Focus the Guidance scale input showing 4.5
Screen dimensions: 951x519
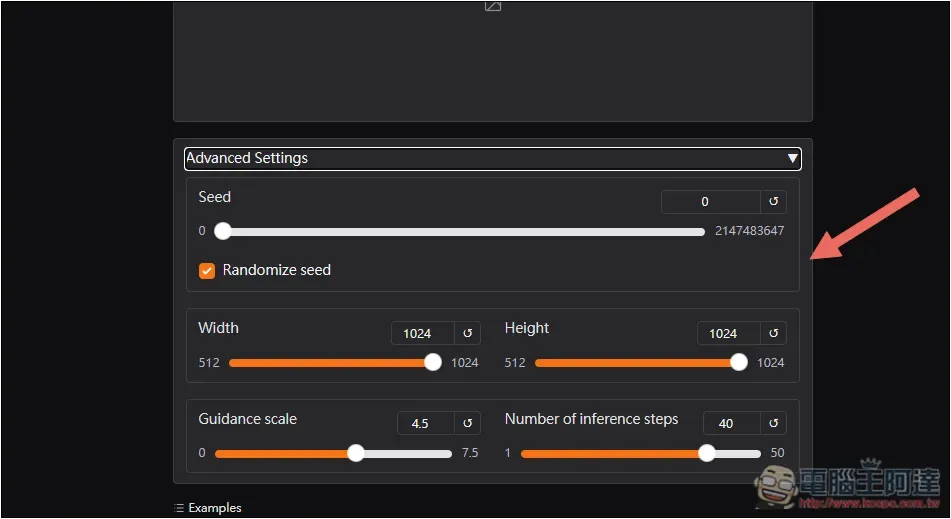426,423
